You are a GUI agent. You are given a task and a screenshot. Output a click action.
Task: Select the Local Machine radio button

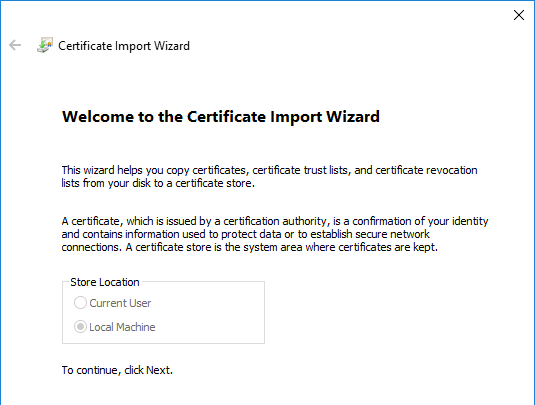coord(80,327)
